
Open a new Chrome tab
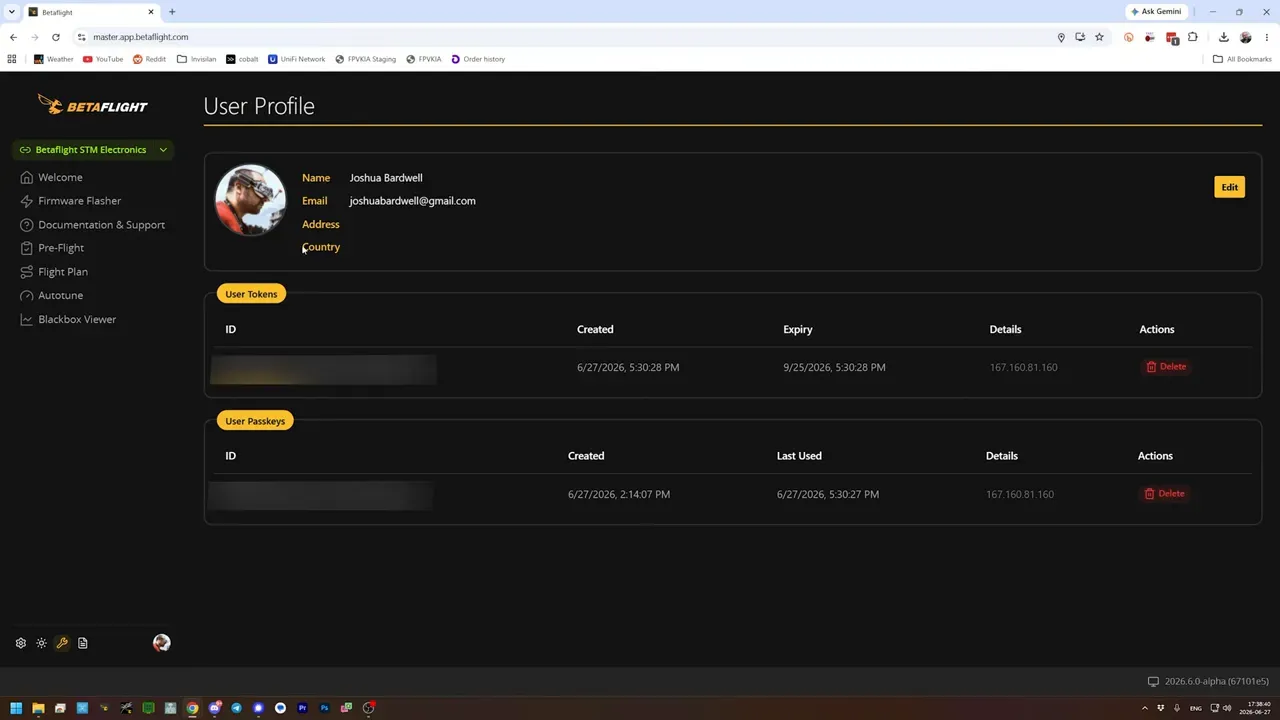(172, 12)
